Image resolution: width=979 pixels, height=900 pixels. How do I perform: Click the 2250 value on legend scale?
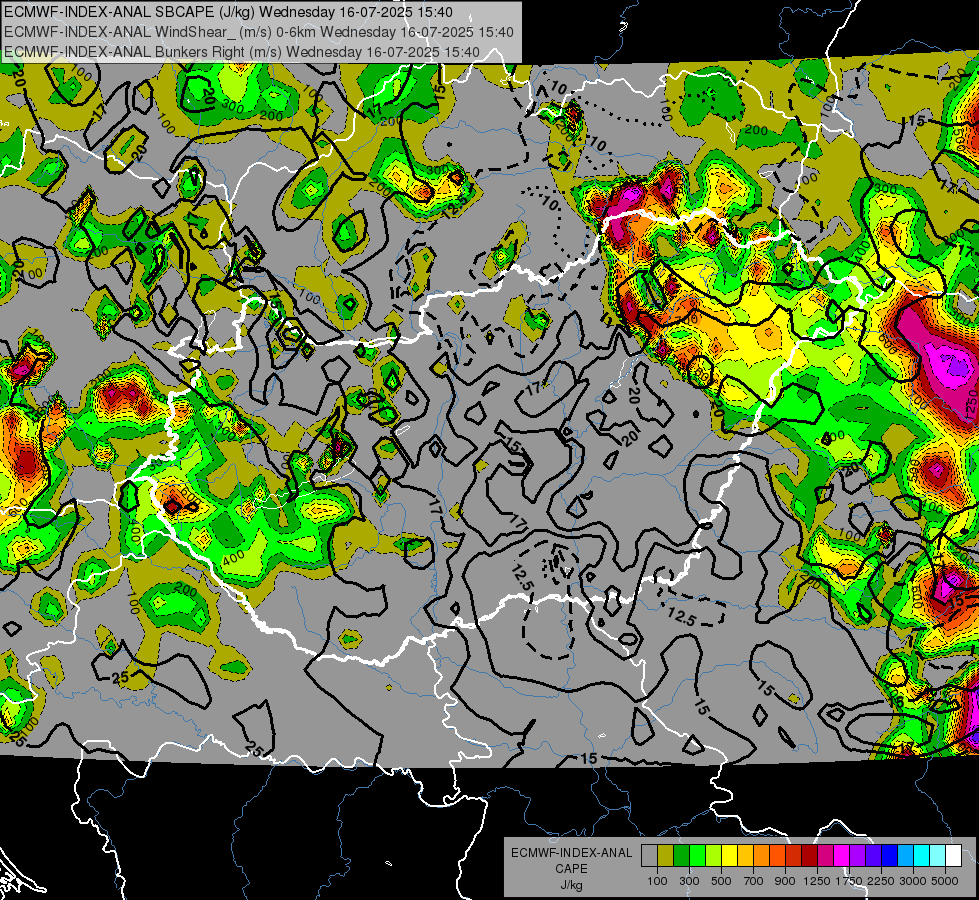(x=881, y=881)
